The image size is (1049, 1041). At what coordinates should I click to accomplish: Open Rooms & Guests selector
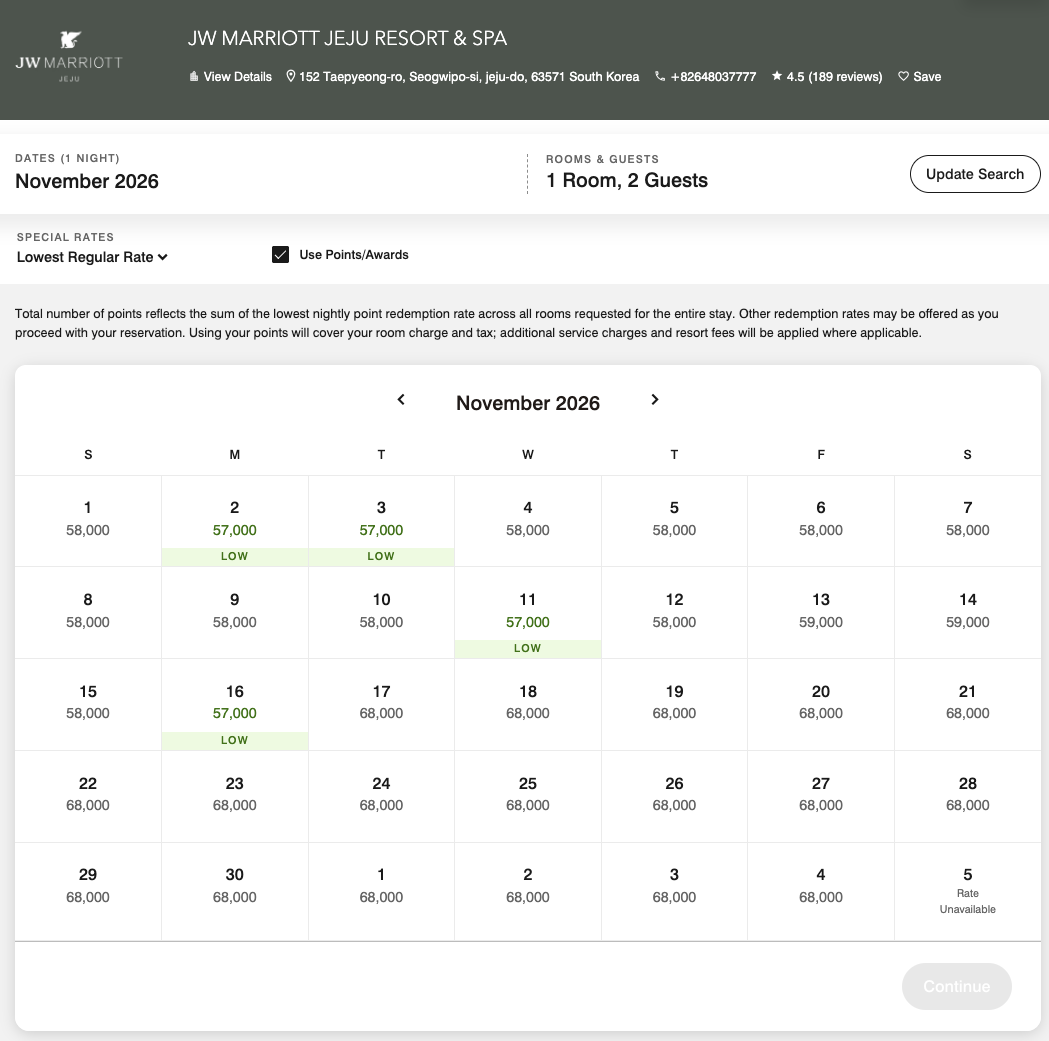[x=627, y=173]
